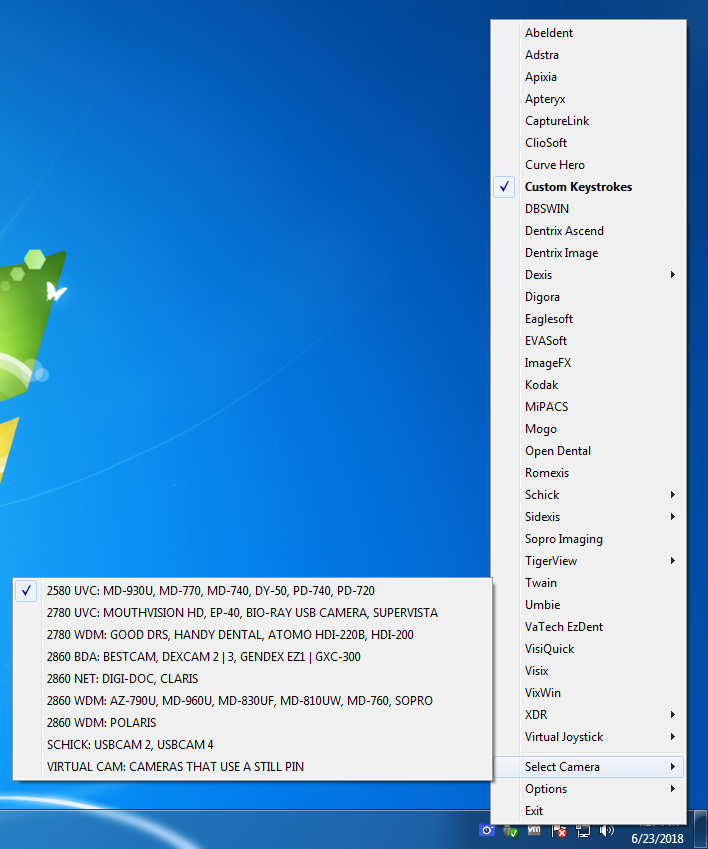Select Apteryx in the menu
The image size is (708, 849).
pyautogui.click(x=588, y=99)
